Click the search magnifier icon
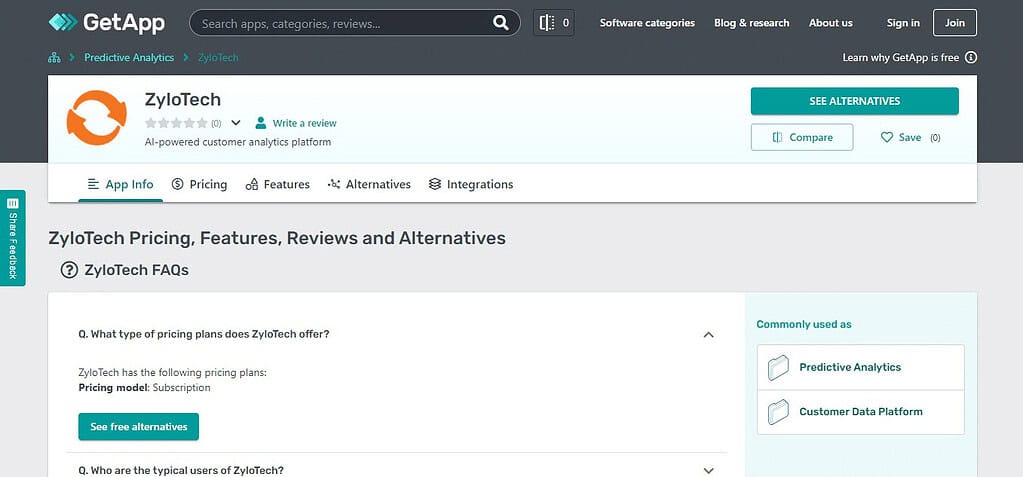Screen dimensions: 1023x477 coord(500,23)
